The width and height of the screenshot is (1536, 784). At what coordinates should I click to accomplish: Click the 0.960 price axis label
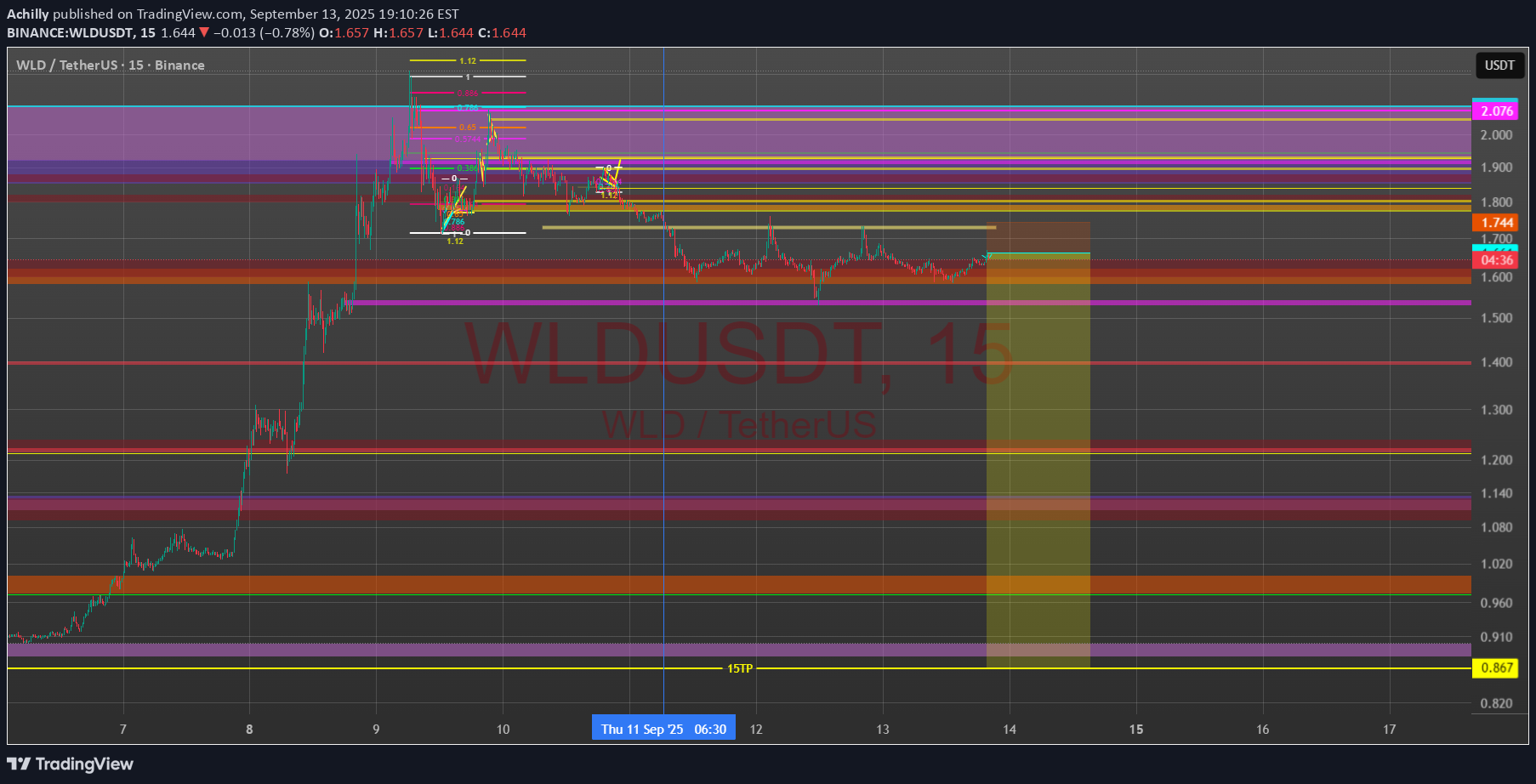tap(1497, 603)
